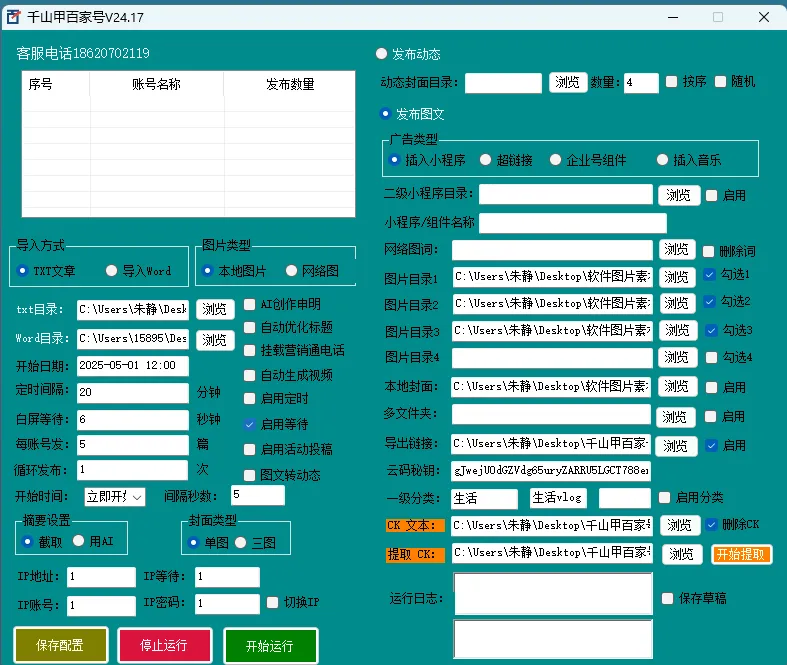Enable 启用定时 checkbox
Viewport: 787px width, 665px height.
(249, 399)
